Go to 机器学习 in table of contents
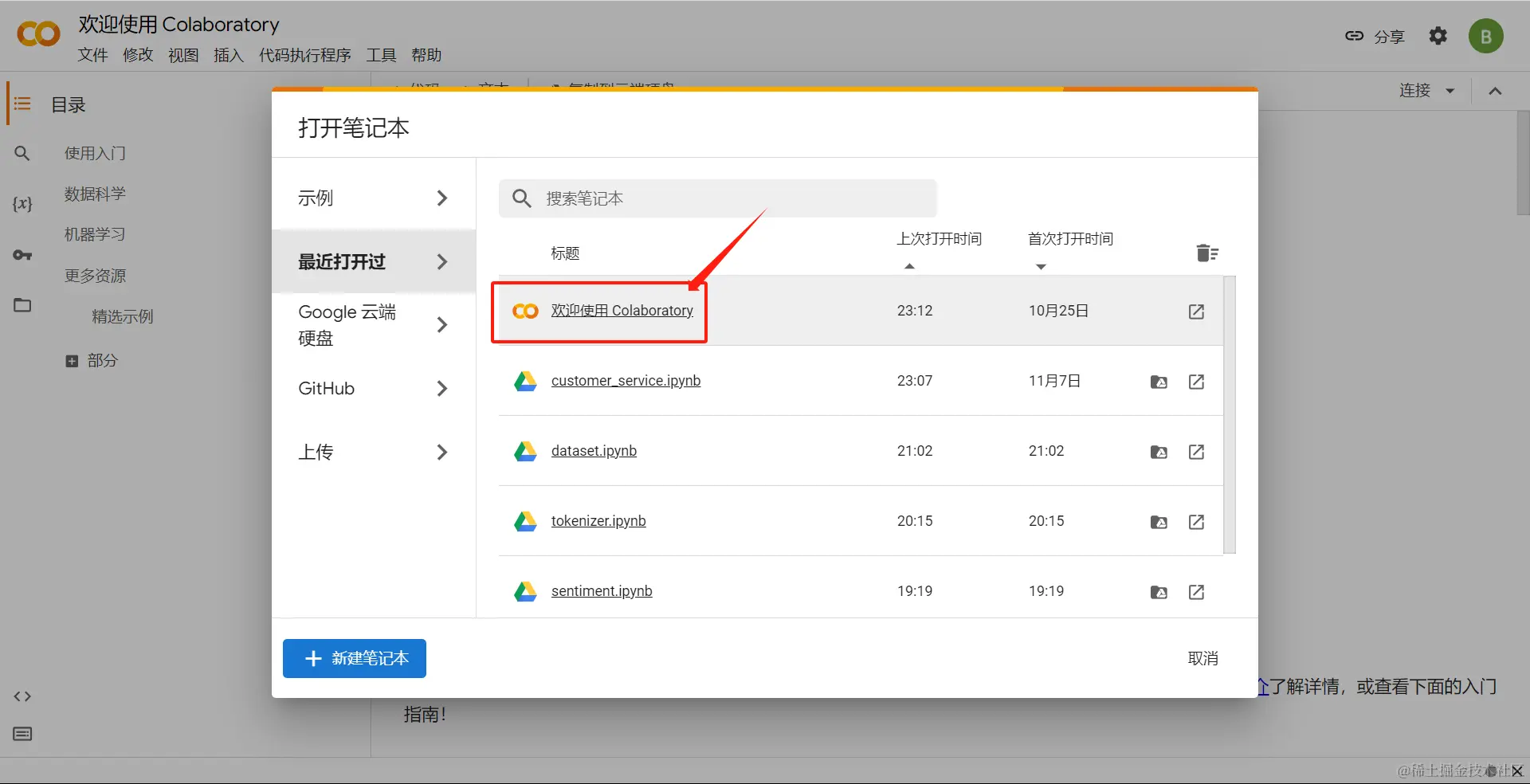The width and height of the screenshot is (1530, 784). (x=95, y=234)
